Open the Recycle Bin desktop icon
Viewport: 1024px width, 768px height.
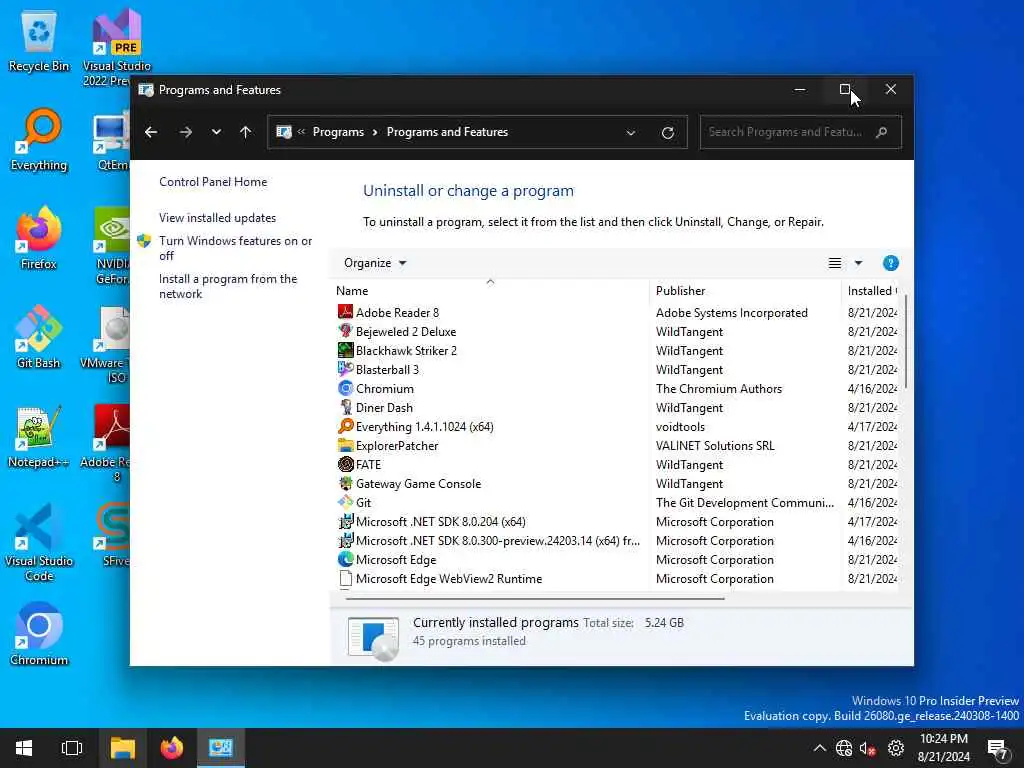(x=39, y=42)
